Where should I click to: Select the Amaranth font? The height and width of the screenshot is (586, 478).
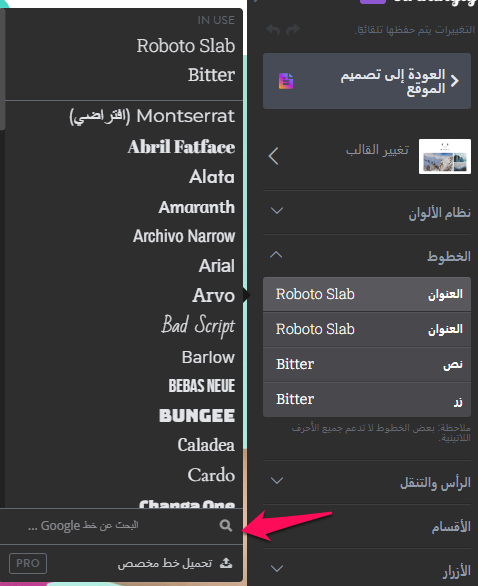click(197, 207)
